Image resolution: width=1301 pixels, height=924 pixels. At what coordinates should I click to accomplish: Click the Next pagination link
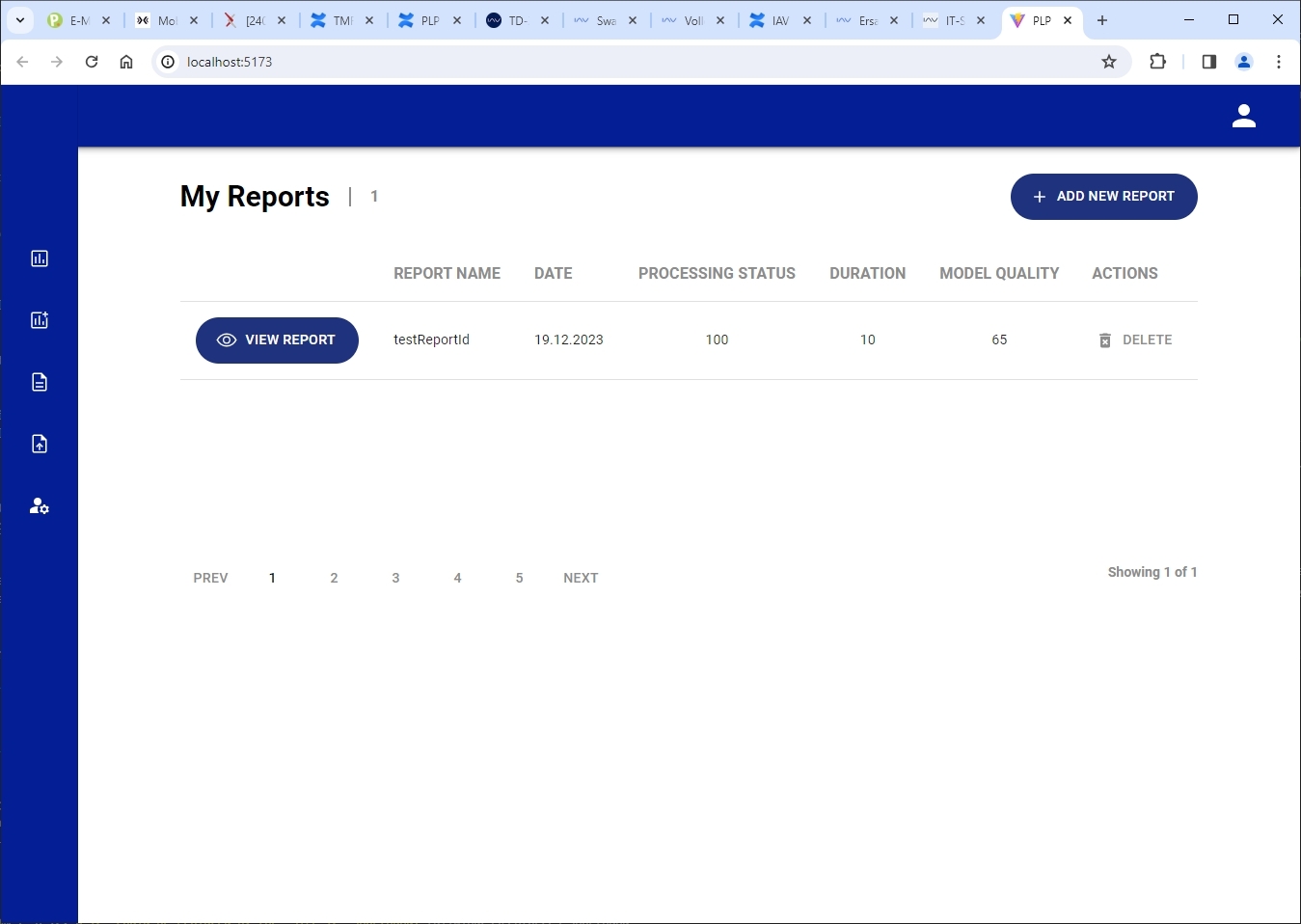581,578
